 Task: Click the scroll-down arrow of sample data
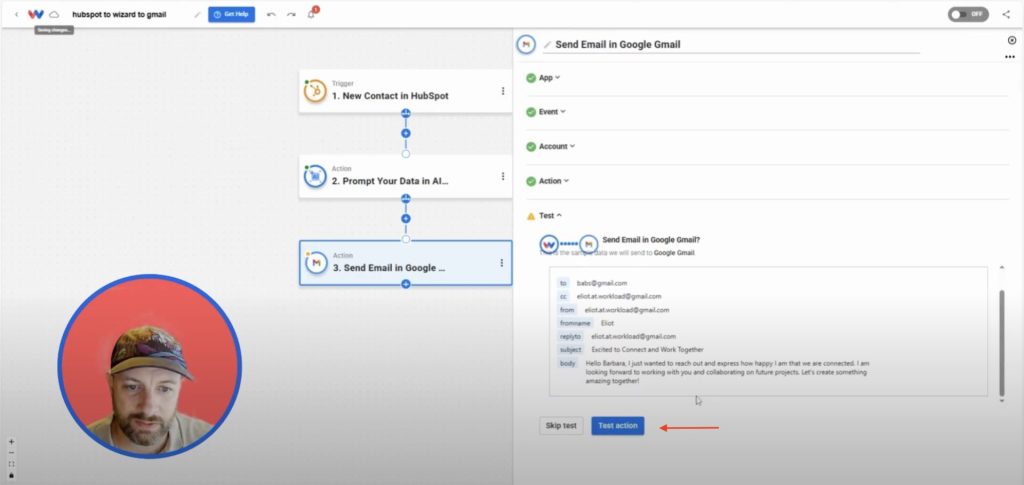pos(1002,400)
